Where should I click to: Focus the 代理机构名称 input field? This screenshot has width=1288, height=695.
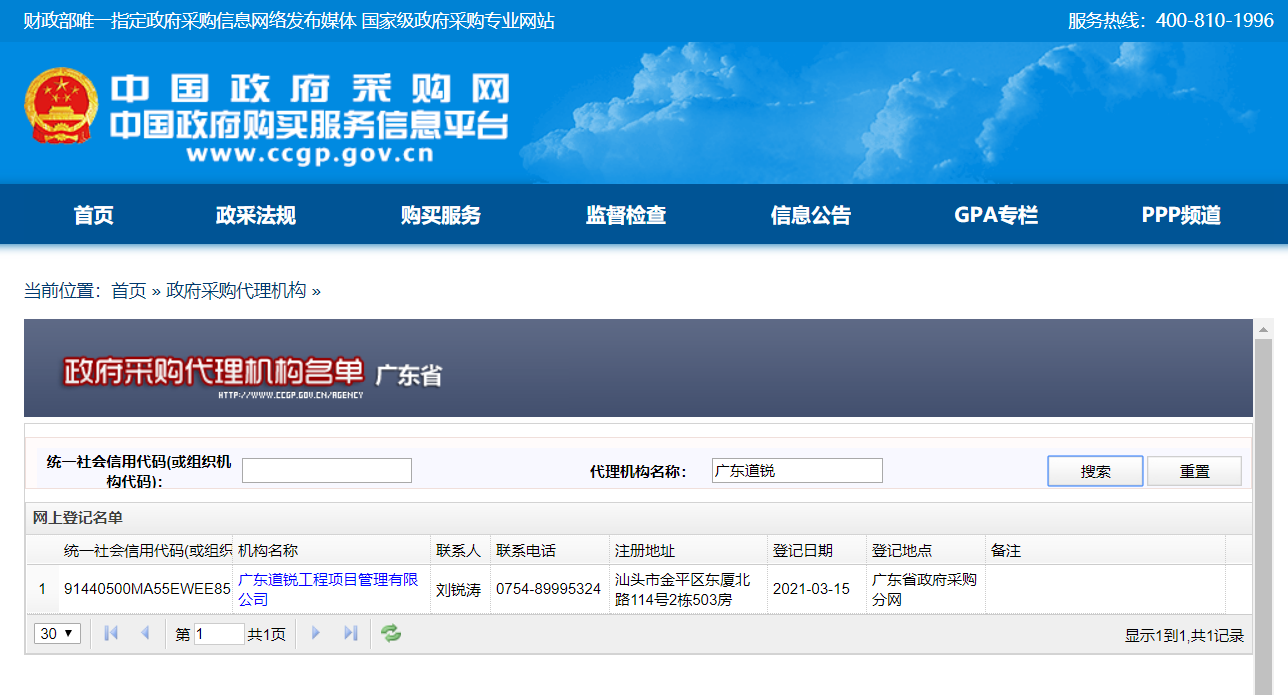coord(797,471)
